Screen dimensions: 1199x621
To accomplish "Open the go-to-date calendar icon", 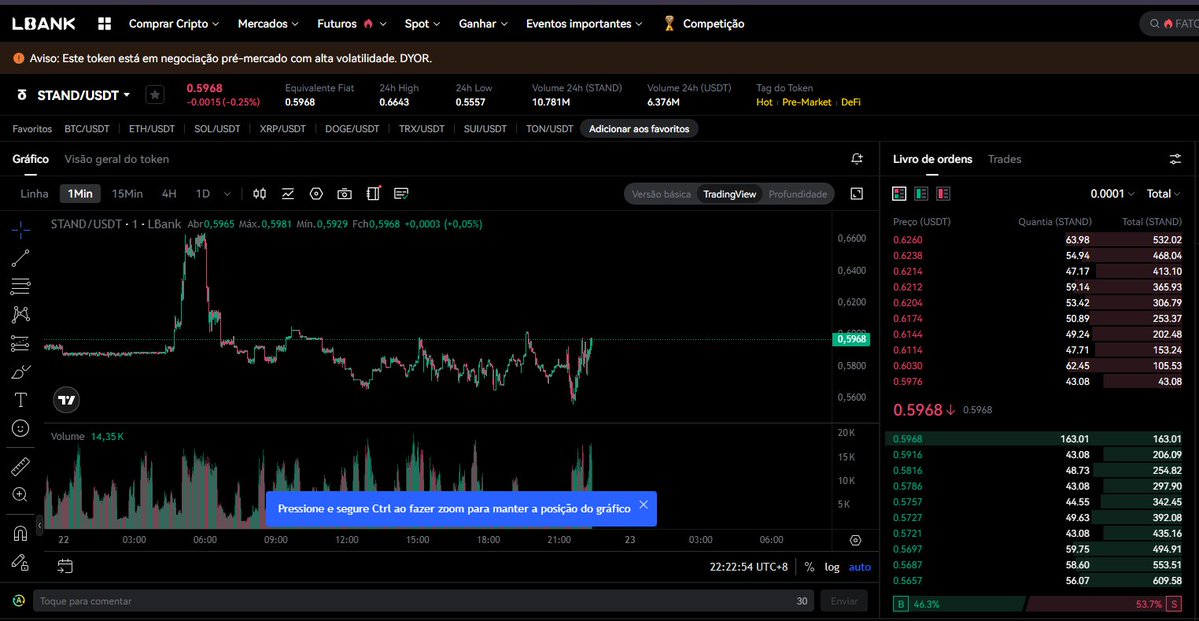I will point(65,567).
